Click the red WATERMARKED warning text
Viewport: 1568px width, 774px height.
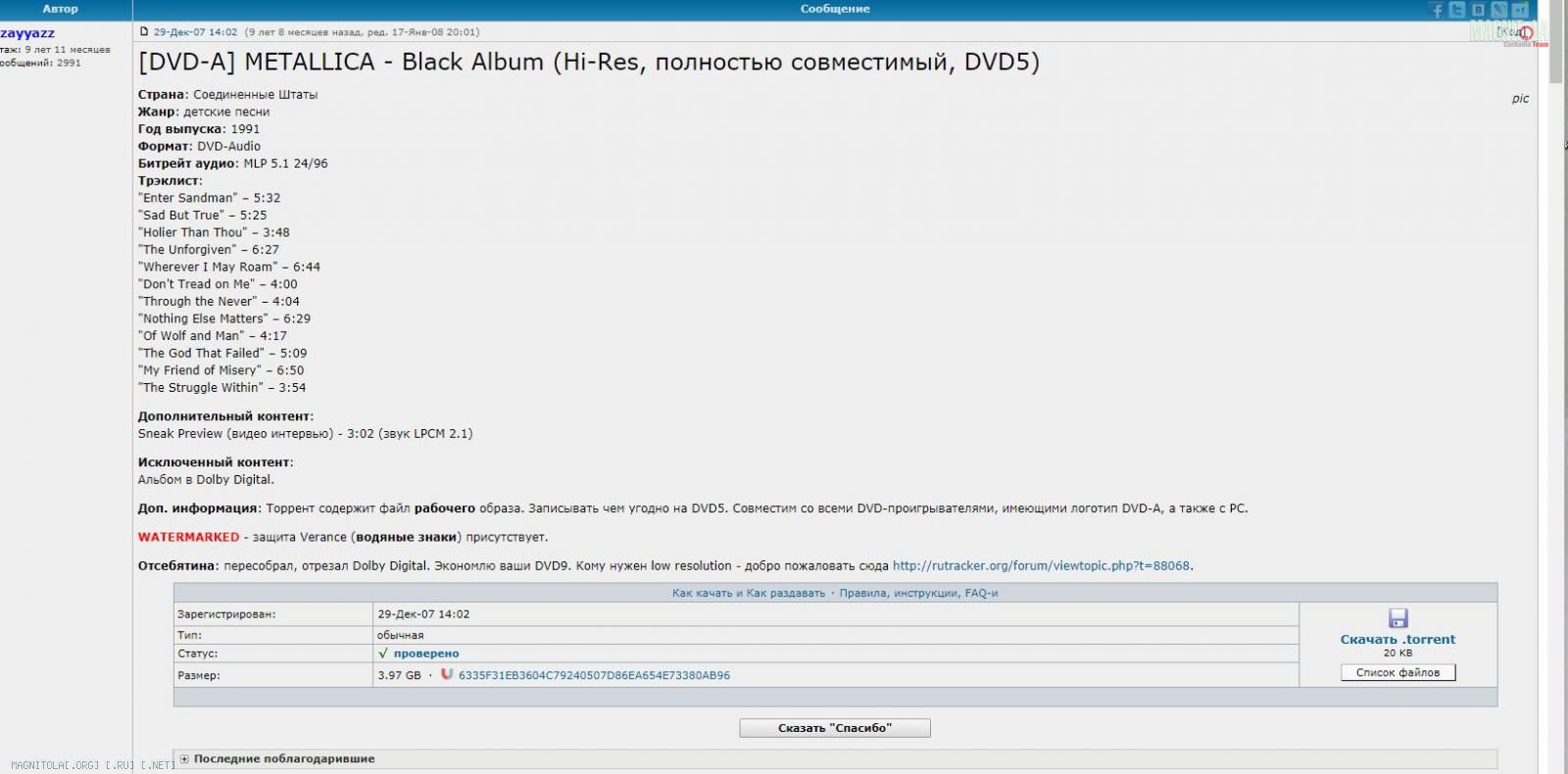click(188, 537)
